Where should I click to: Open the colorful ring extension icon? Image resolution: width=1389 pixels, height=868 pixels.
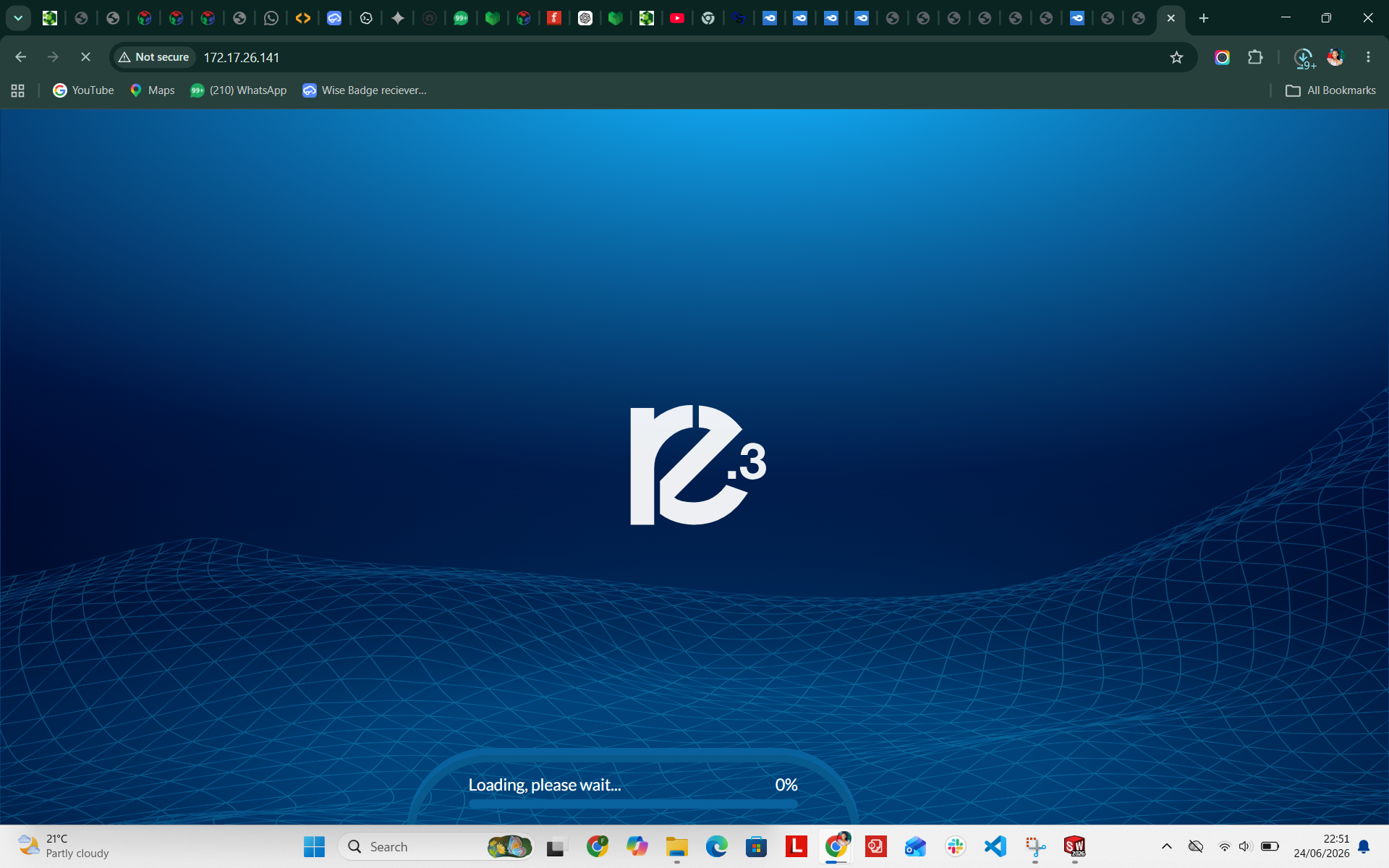(x=1222, y=57)
